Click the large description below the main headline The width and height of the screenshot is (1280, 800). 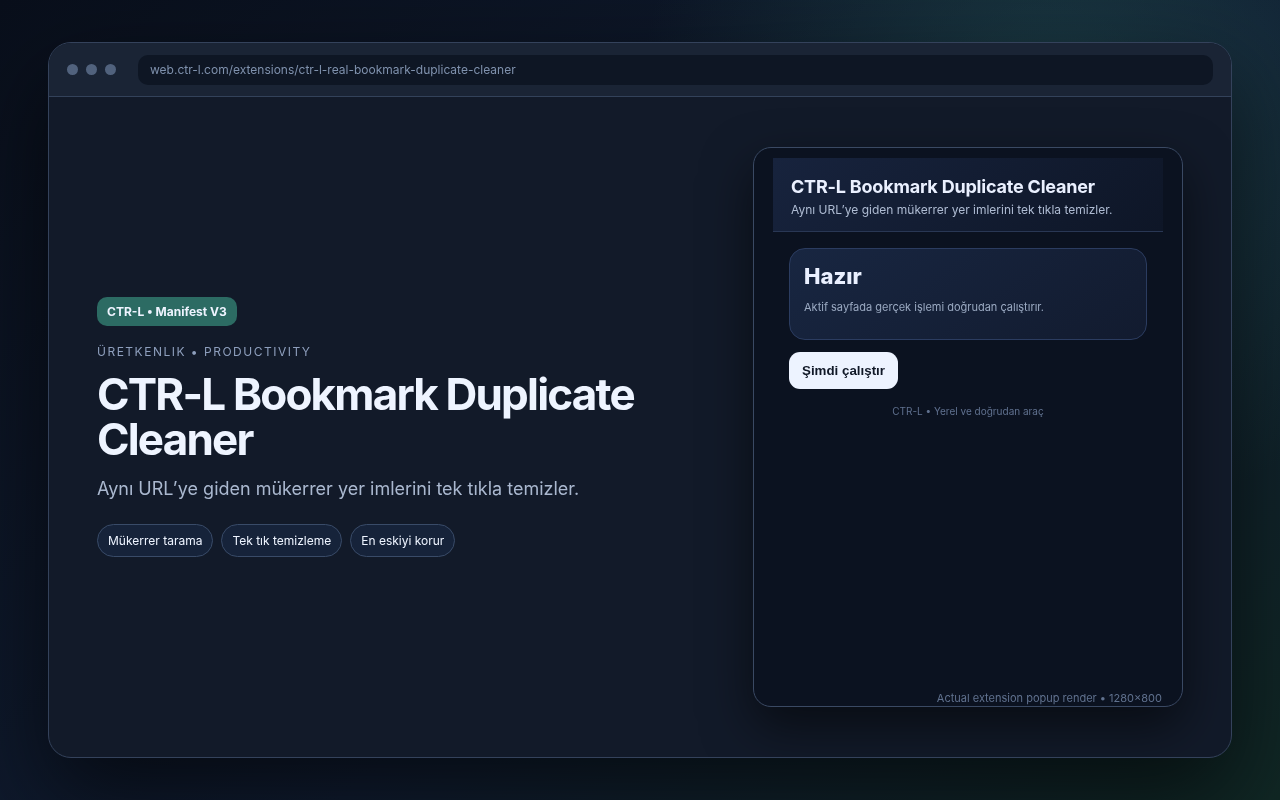coord(338,489)
